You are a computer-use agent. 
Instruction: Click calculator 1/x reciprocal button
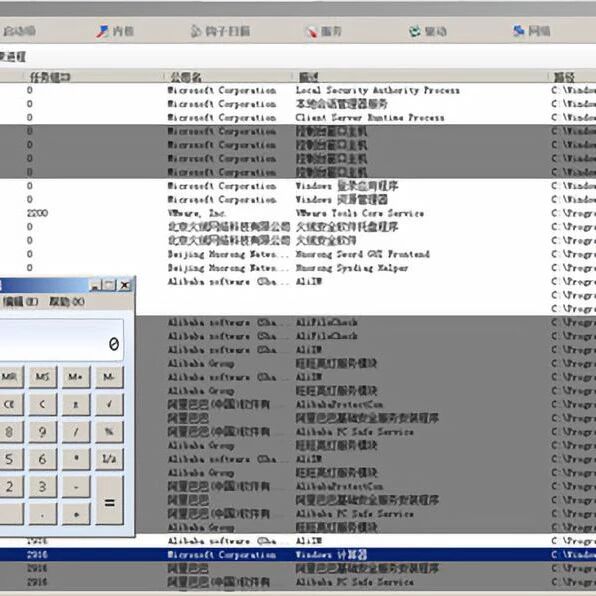tap(109, 459)
